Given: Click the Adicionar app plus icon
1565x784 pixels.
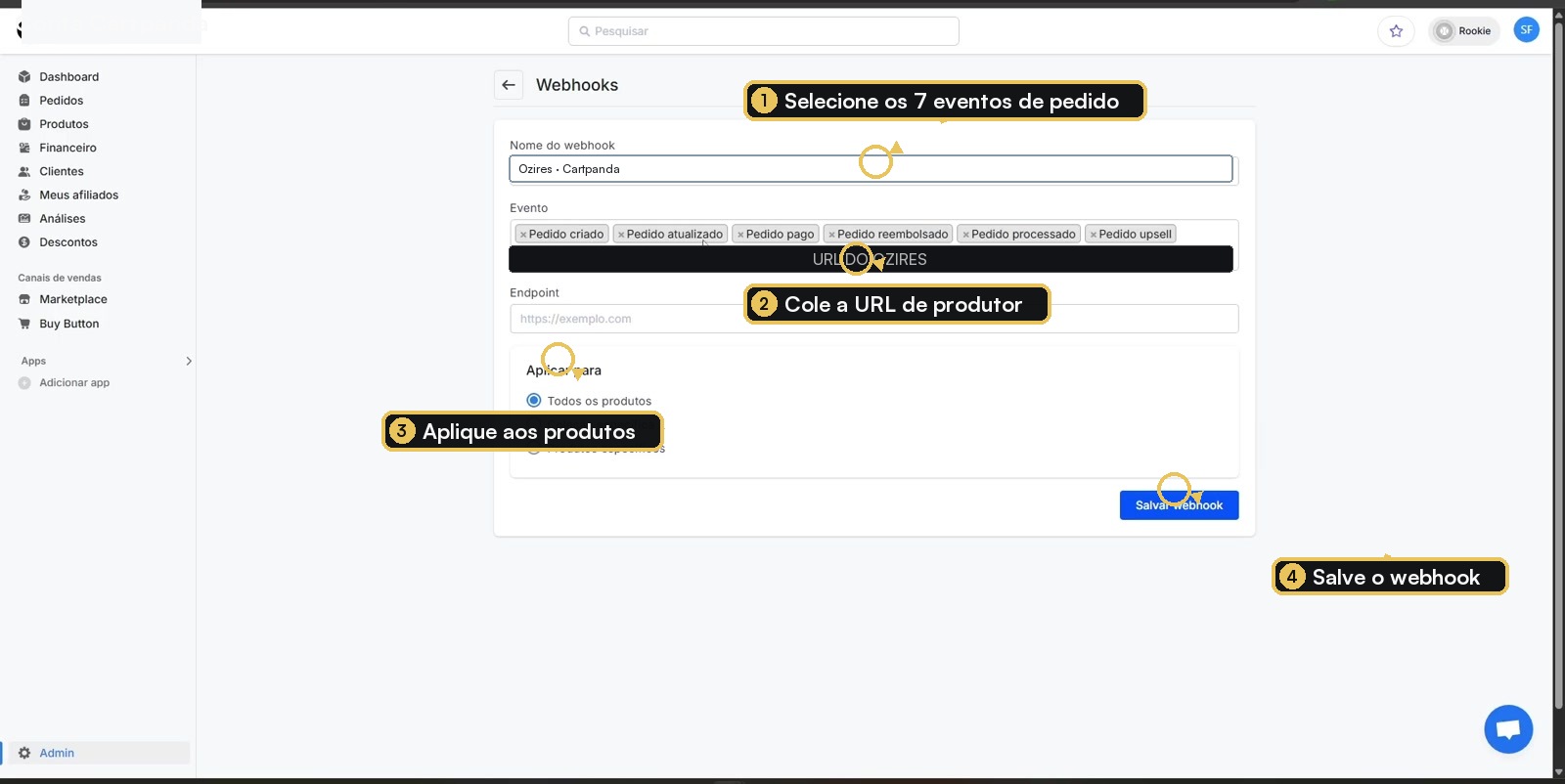Looking at the screenshot, I should (x=24, y=383).
